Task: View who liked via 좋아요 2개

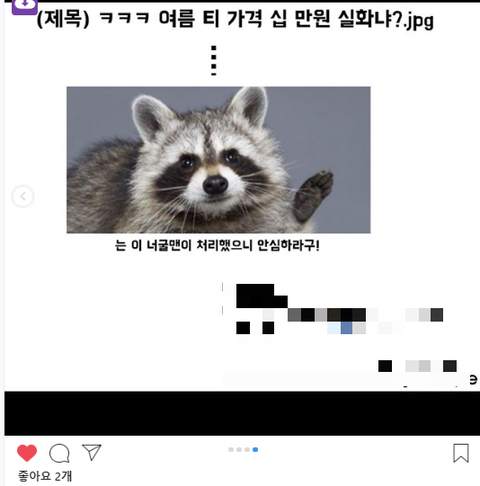Action: click(45, 476)
